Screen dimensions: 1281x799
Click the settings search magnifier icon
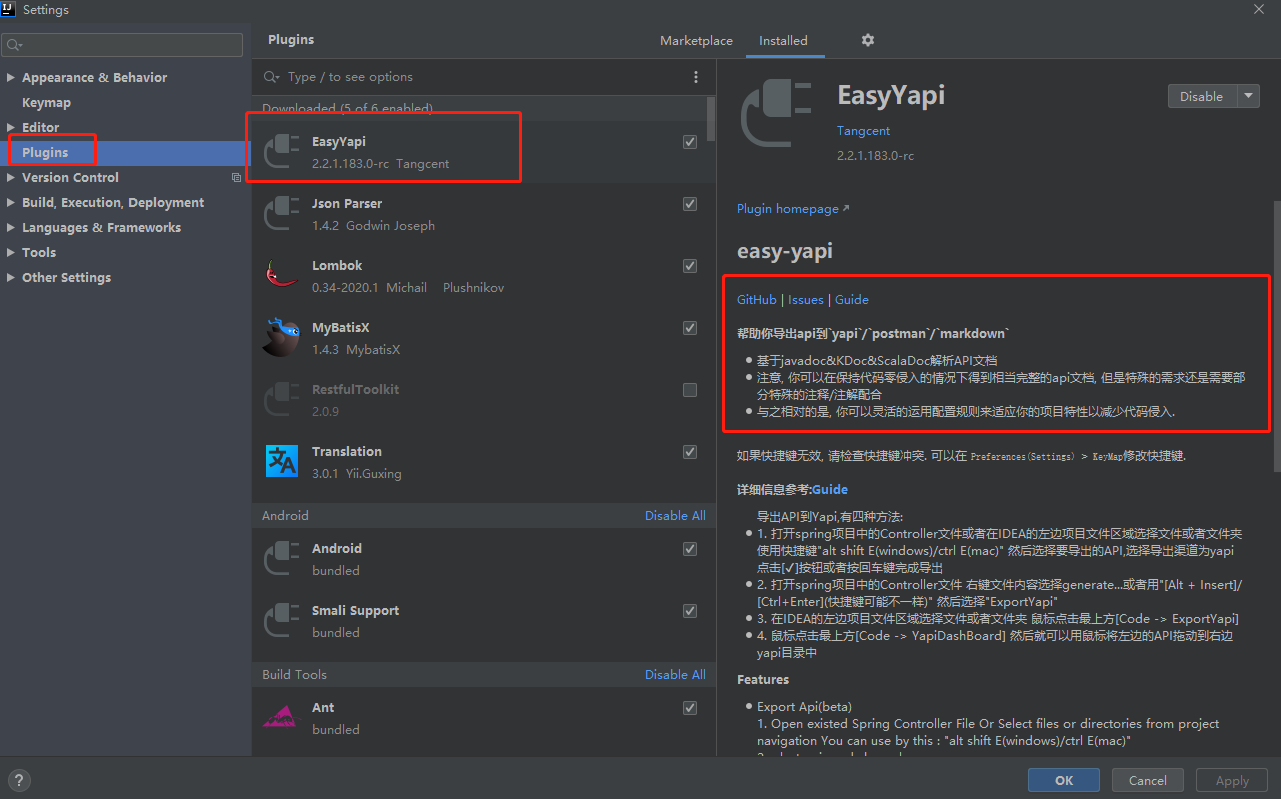(x=14, y=45)
